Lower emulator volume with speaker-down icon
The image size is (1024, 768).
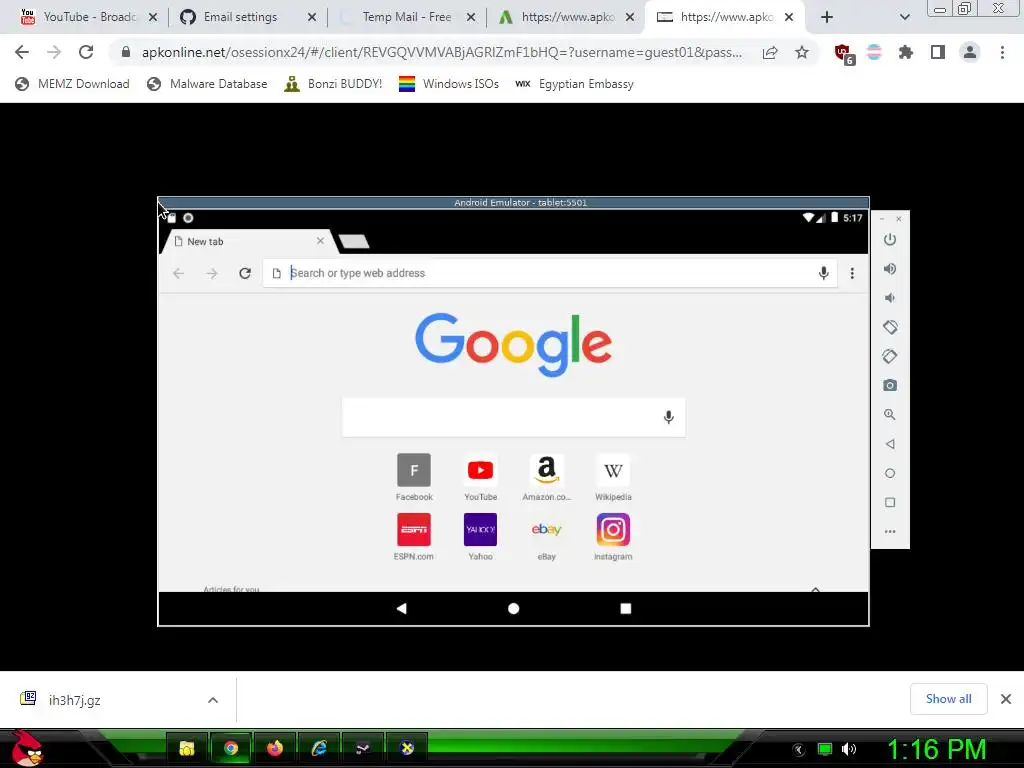[889, 298]
